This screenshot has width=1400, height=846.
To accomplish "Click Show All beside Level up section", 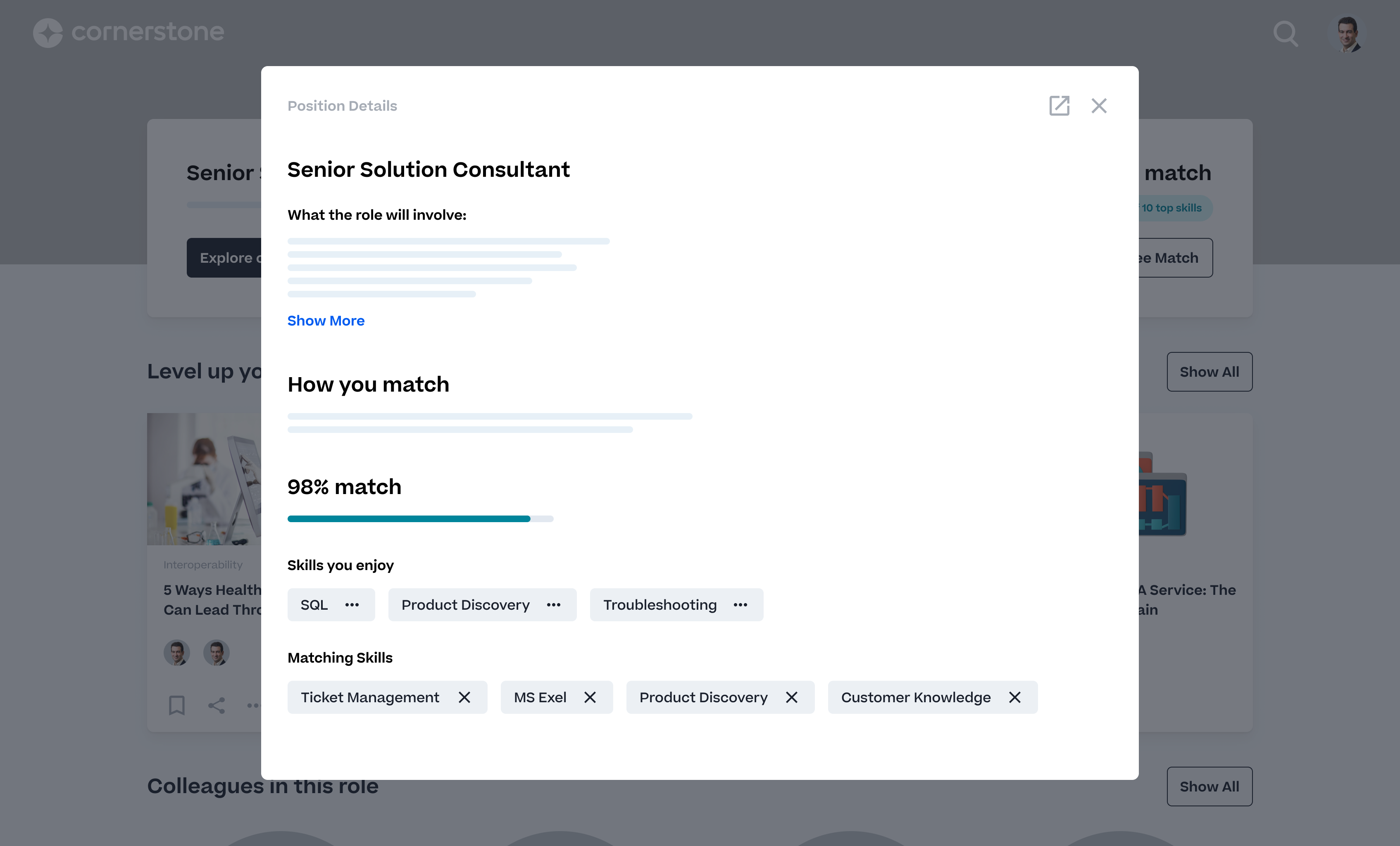I will [x=1209, y=372].
